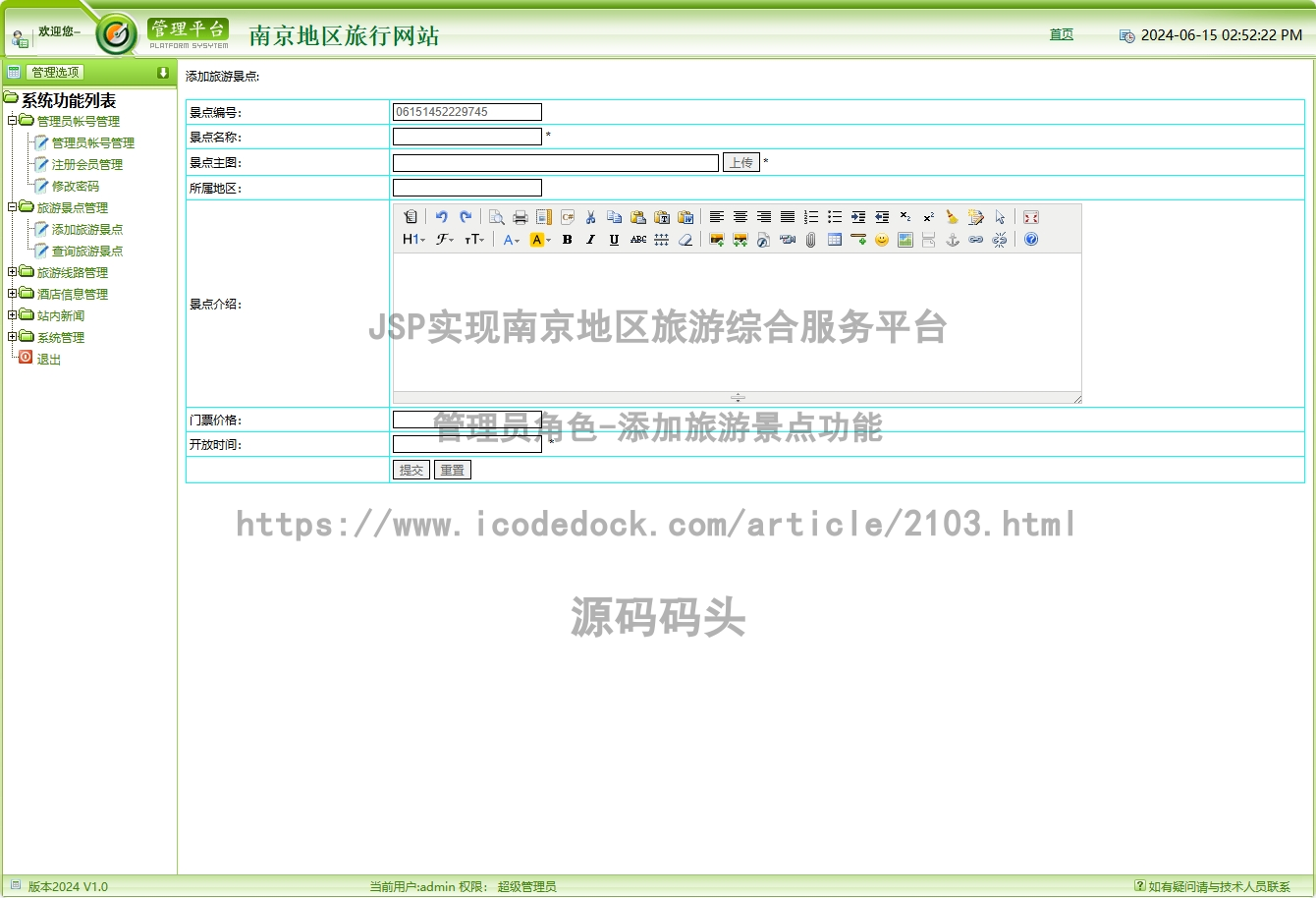This screenshot has width=1316, height=898.
Task: Focus the 所属地区 input field
Action: 467,188
